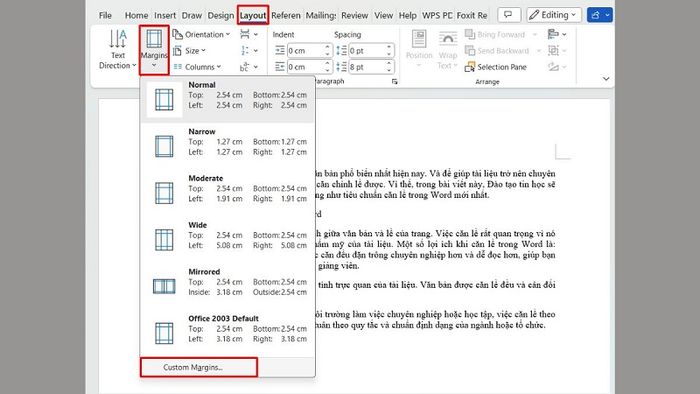Switch to the Foxit Reader tab
The image size is (700, 394).
[x=472, y=15]
